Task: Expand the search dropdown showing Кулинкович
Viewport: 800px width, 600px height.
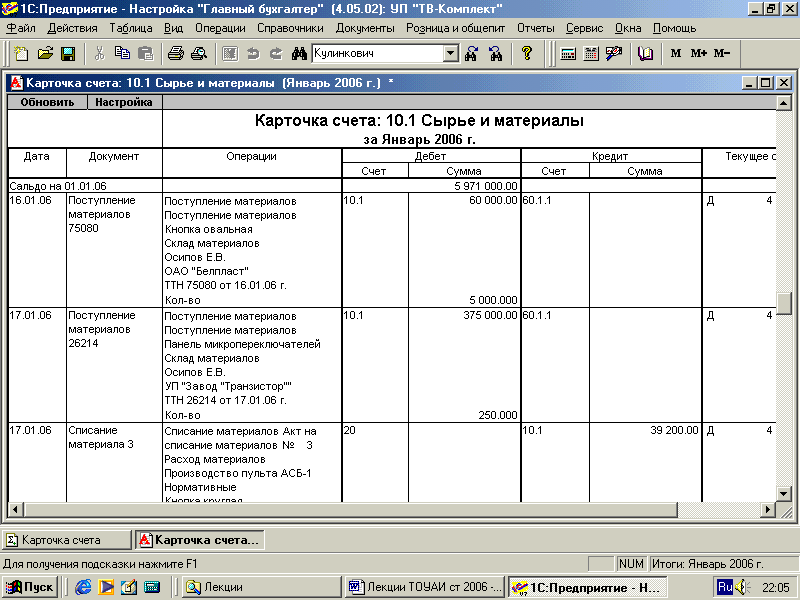Action: tap(451, 54)
